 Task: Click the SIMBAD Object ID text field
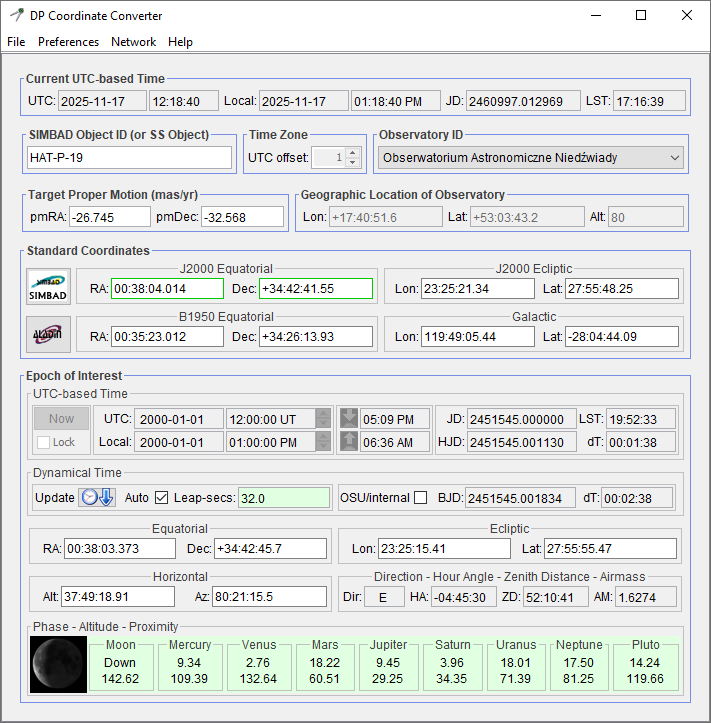(129, 158)
